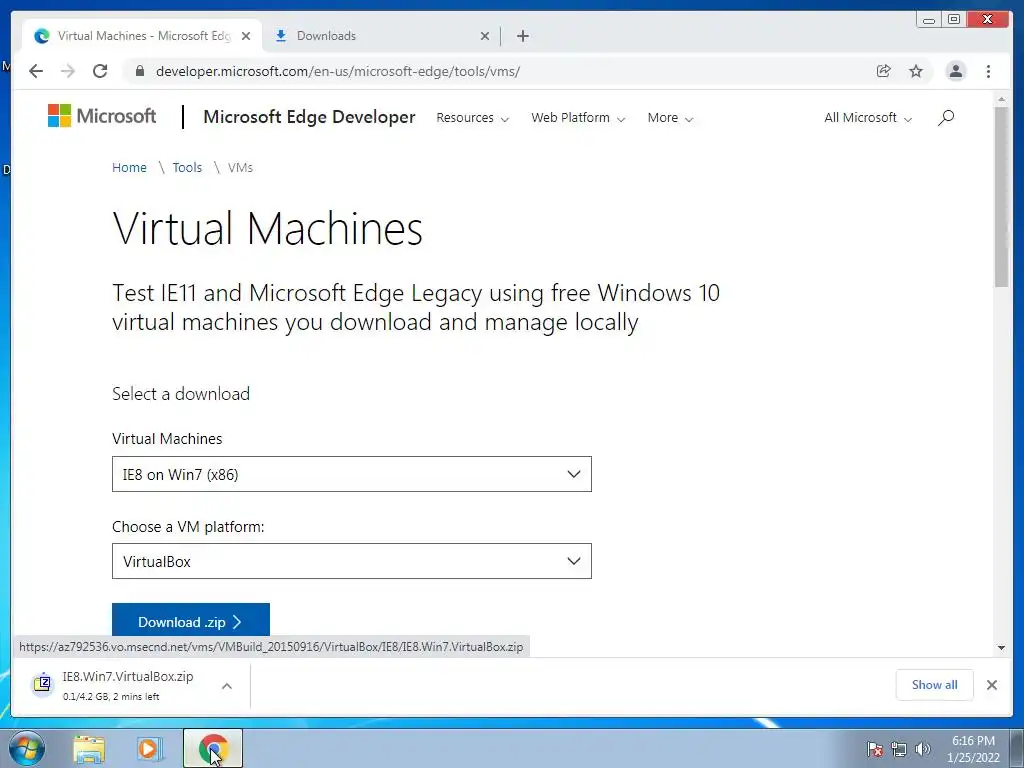Close the downloads shelf

992,685
